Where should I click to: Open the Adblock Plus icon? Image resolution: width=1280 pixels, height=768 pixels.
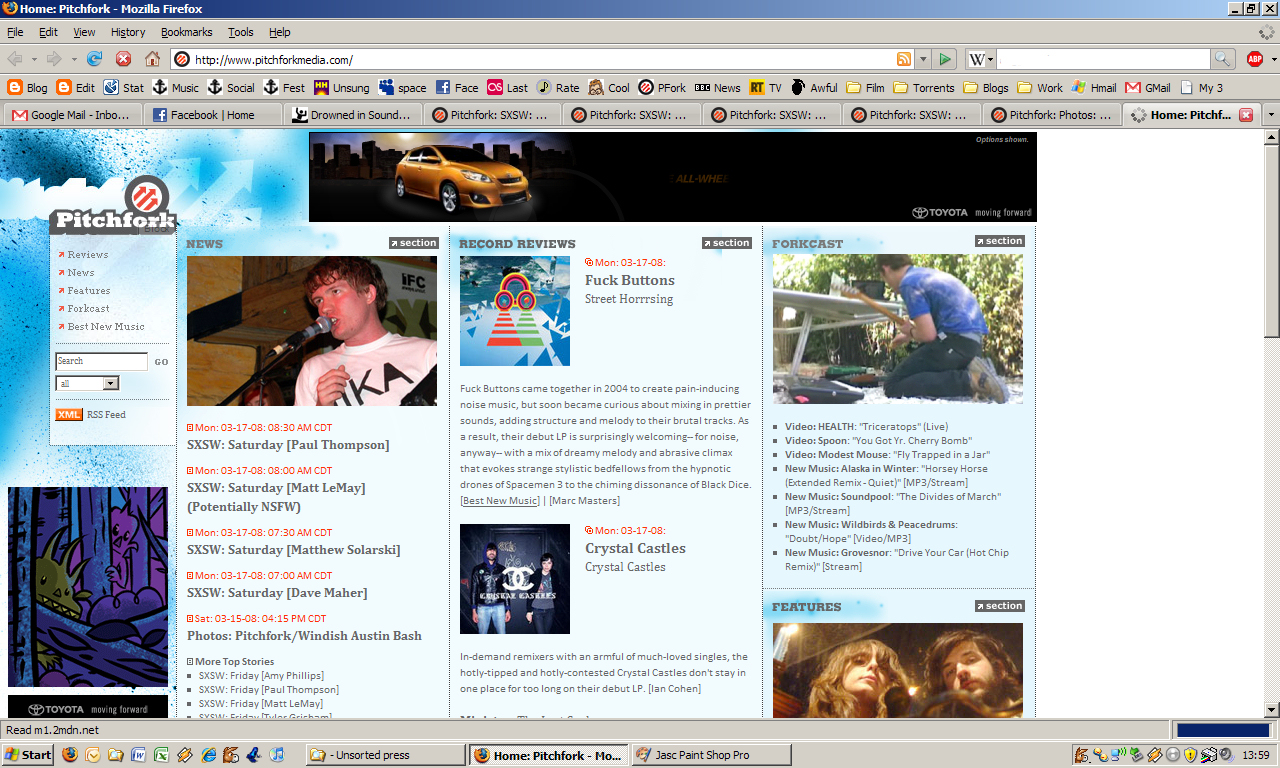(x=1254, y=59)
